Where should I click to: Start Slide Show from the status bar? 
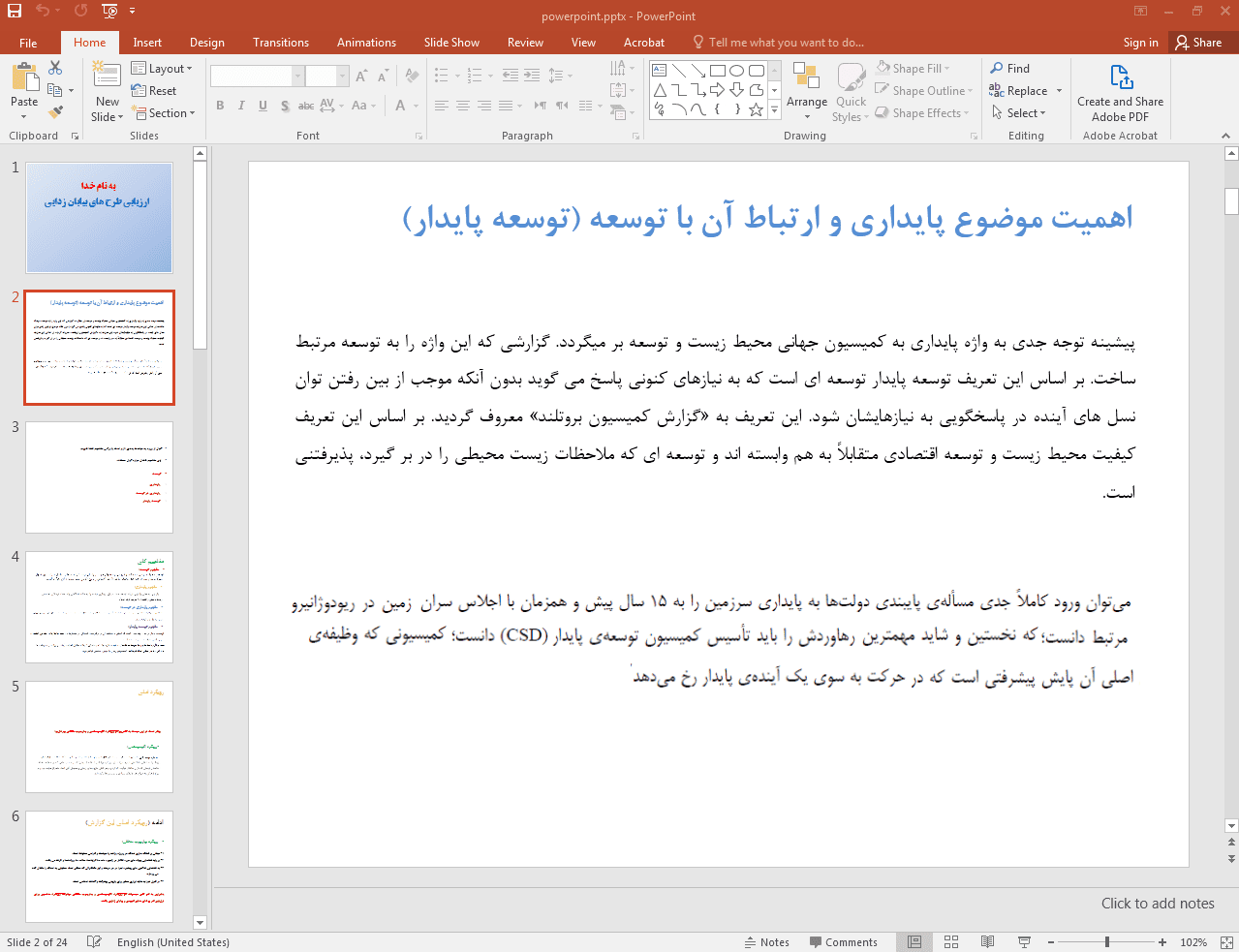(x=1024, y=942)
